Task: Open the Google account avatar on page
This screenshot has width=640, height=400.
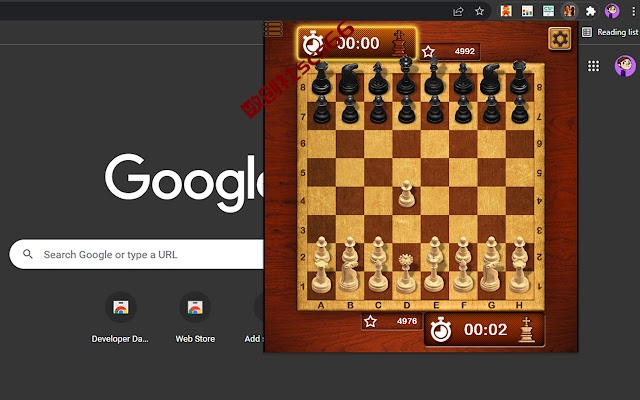Action: coord(625,66)
